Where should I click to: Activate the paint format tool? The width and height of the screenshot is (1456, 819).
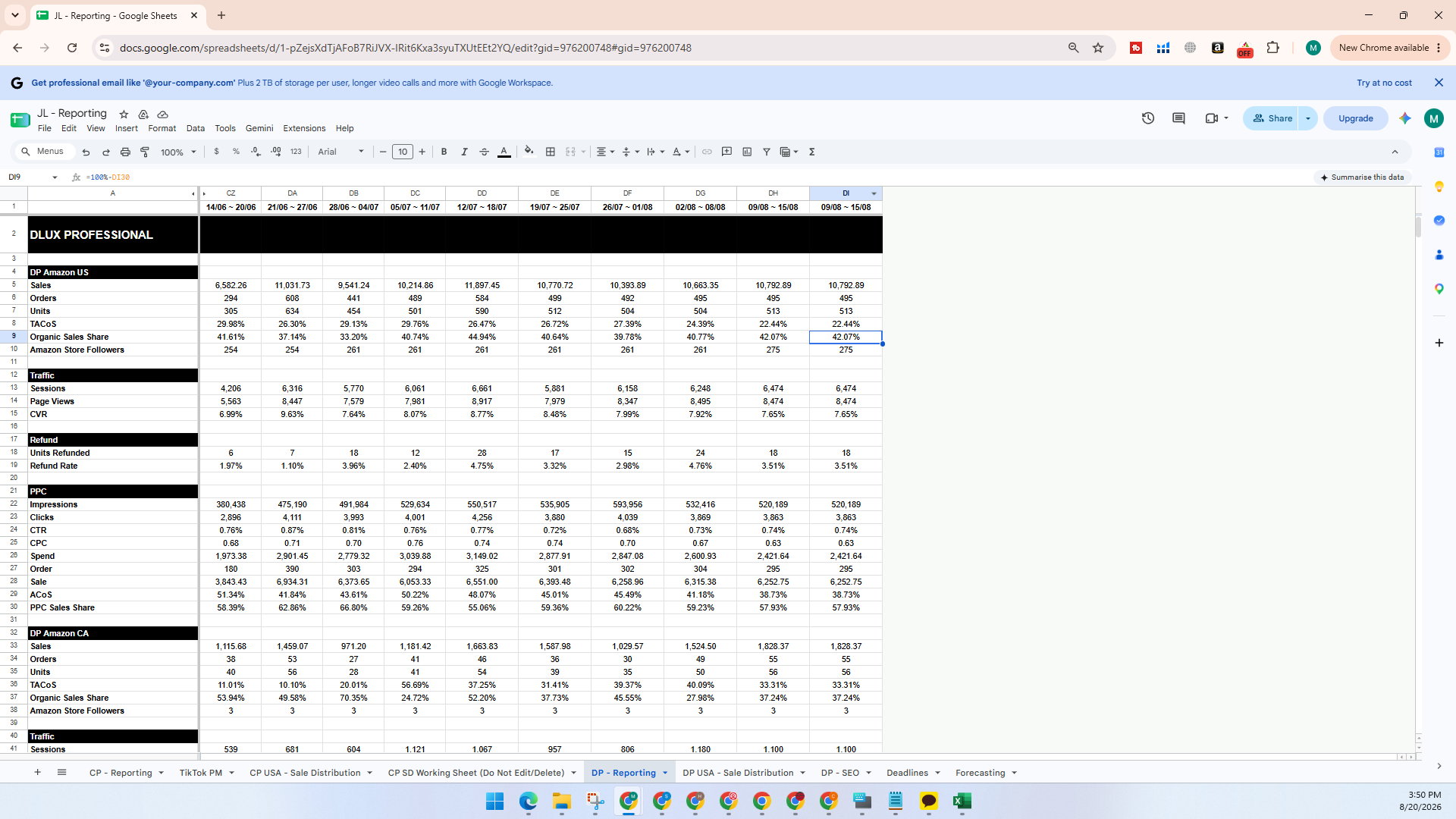pos(145,152)
